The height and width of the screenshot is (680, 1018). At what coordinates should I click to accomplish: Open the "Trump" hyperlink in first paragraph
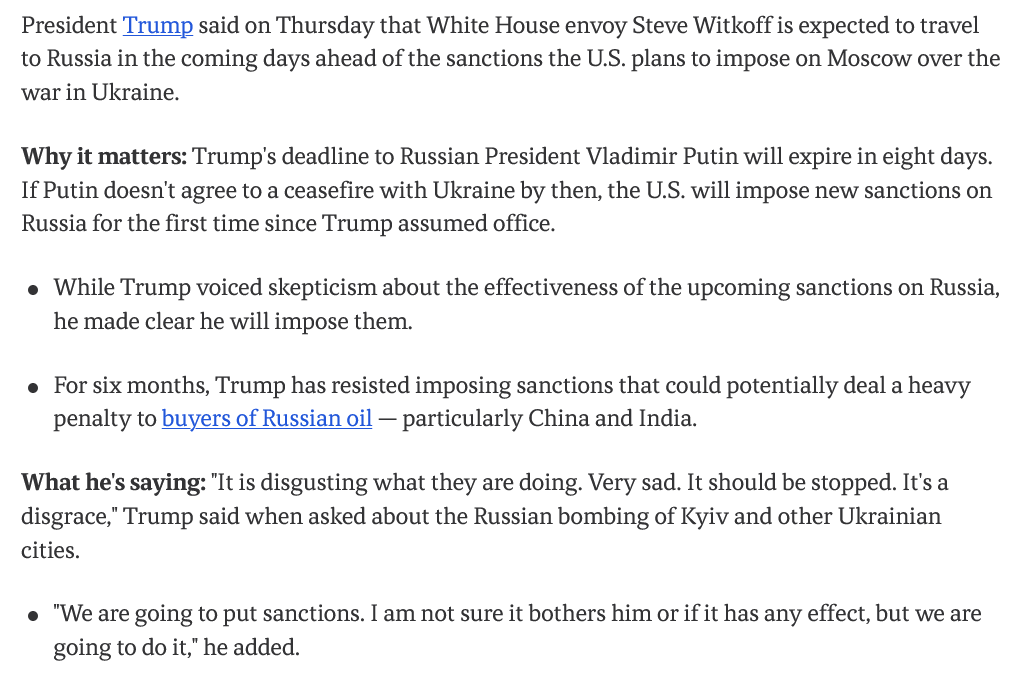(x=158, y=25)
